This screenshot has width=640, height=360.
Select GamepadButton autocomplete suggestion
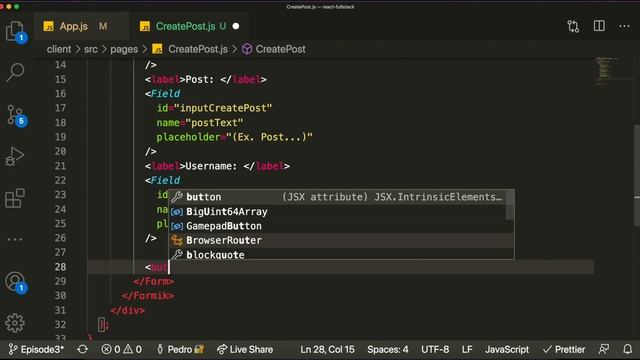tap(341, 226)
